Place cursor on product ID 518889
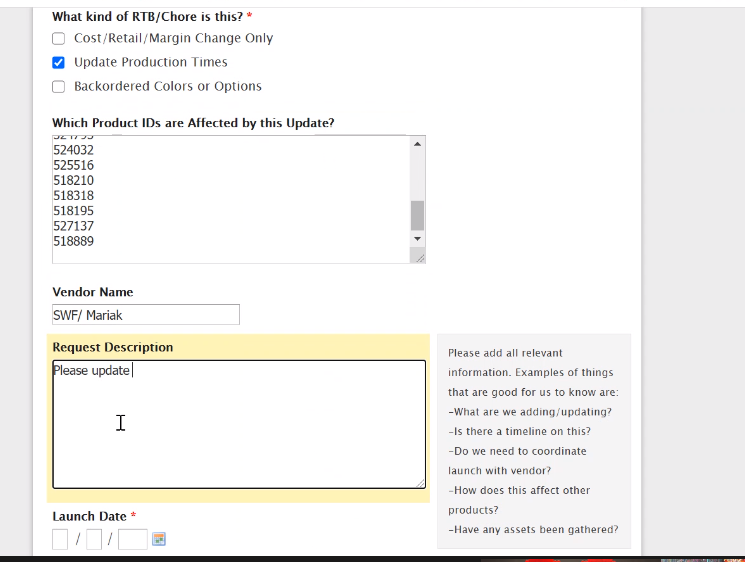The image size is (745, 562). [74, 241]
